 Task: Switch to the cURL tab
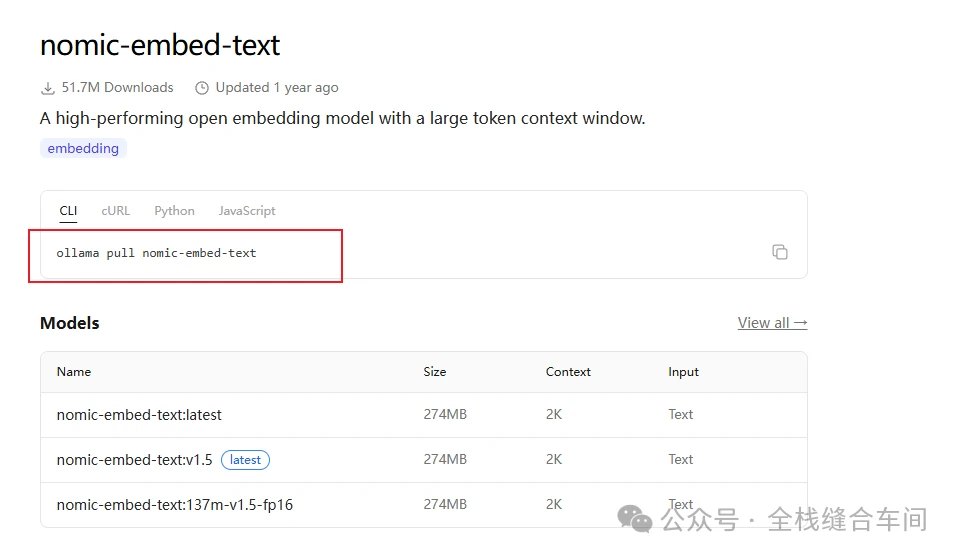(x=115, y=211)
